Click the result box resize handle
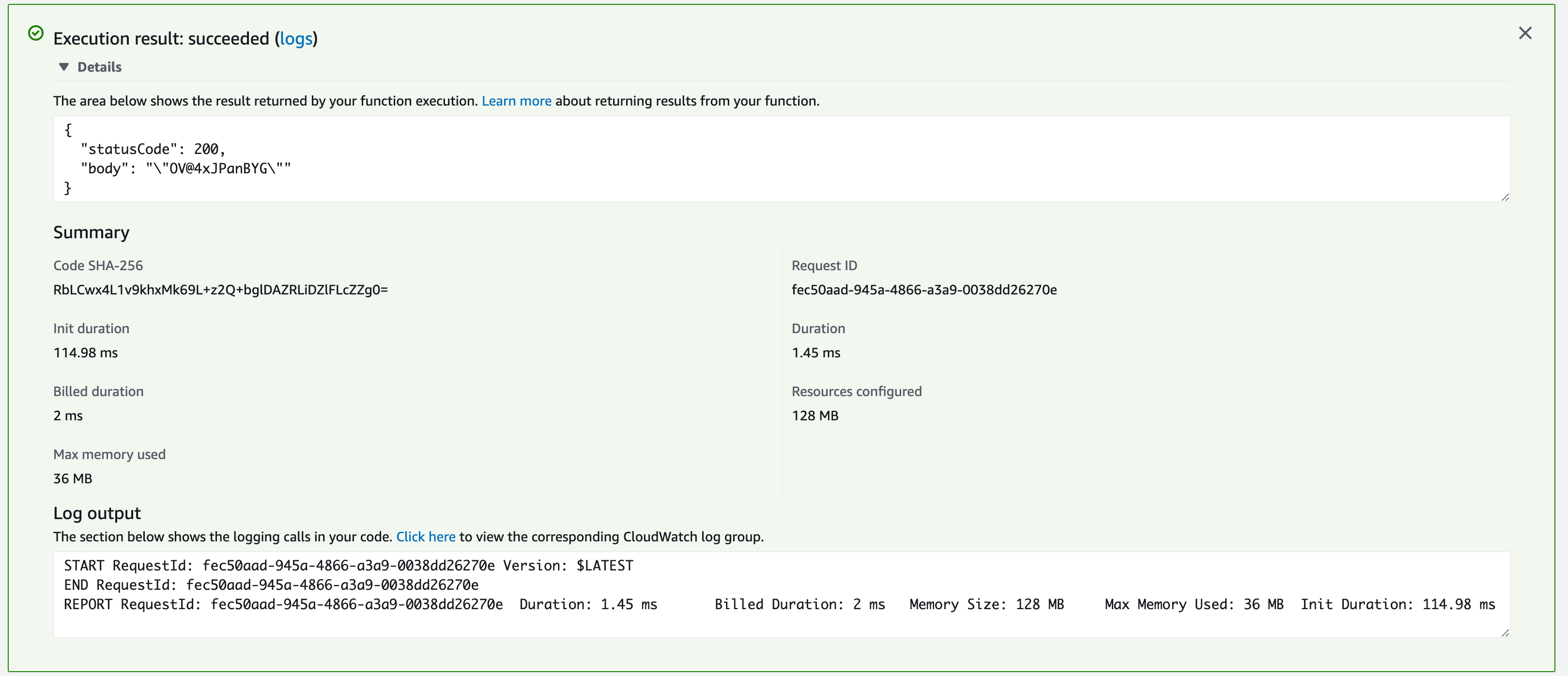This screenshot has height=676, width=1568. [1505, 197]
